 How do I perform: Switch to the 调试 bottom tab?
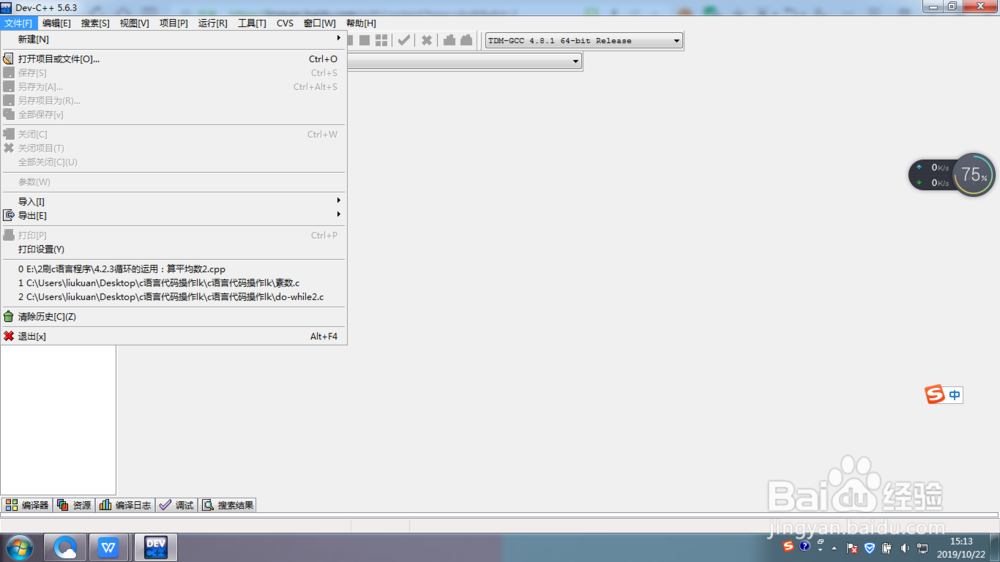pos(177,505)
